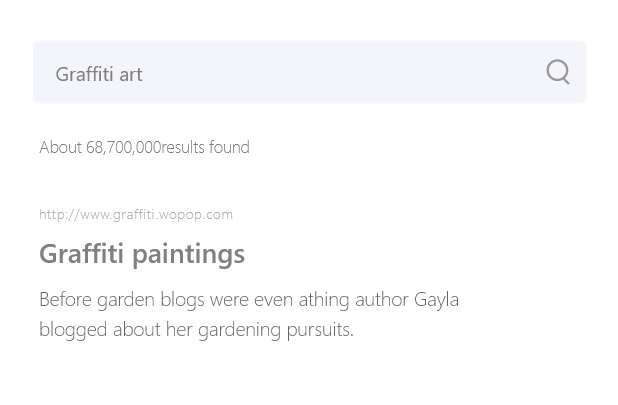Click 'About 68,700,000' results label
Viewport: 618px width, 405px height.
click(100, 147)
